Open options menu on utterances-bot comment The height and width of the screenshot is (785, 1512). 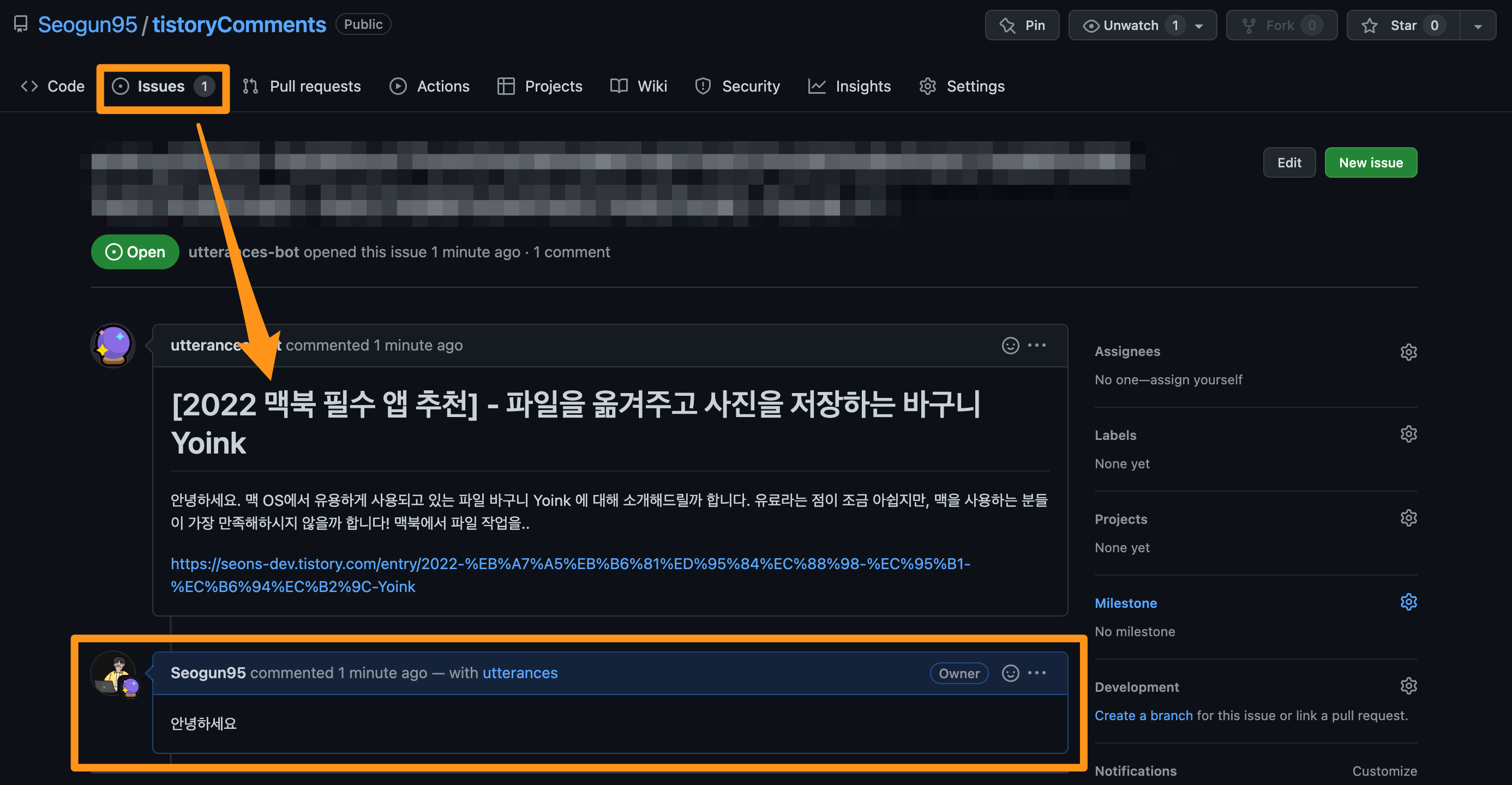[x=1036, y=345]
